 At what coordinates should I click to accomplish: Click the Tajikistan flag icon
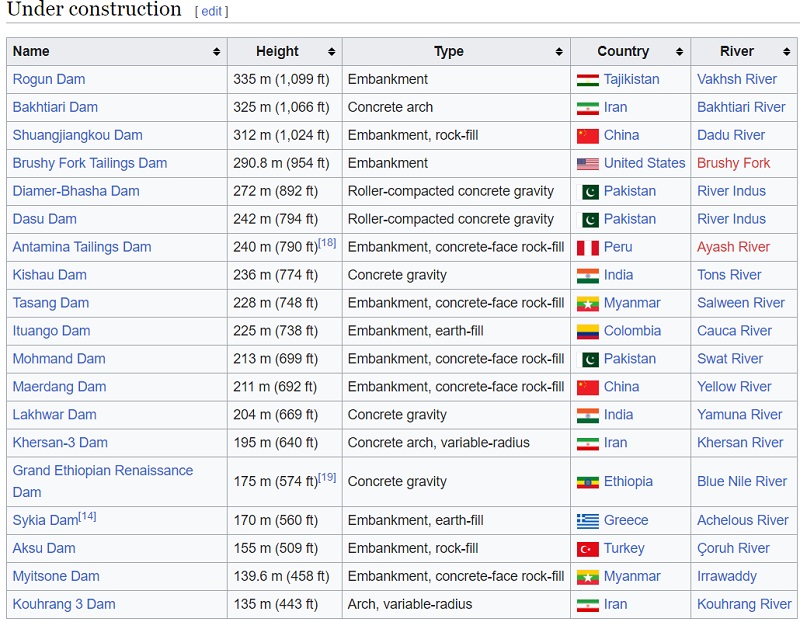(x=588, y=80)
